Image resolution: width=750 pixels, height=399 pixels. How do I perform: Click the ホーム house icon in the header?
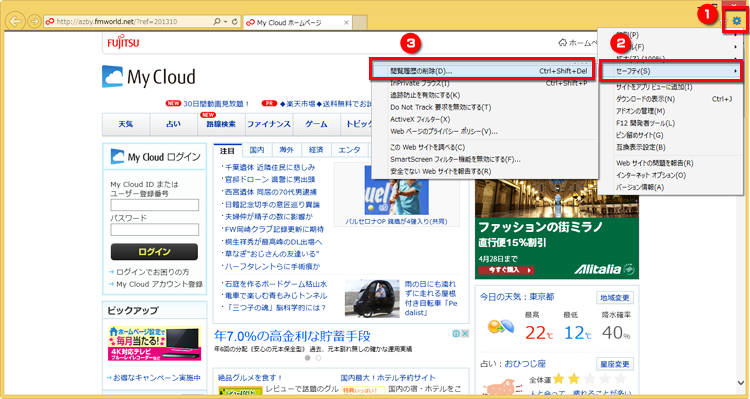562,43
